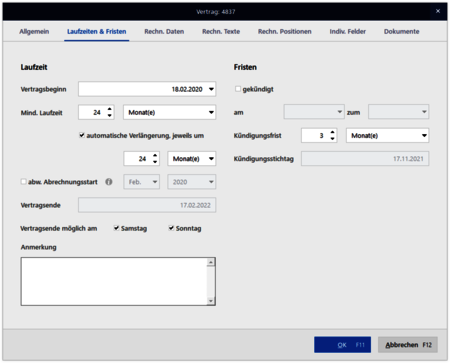450x363 pixels.
Task: Go to the Rechn. Positionen tab
Action: tap(285, 32)
